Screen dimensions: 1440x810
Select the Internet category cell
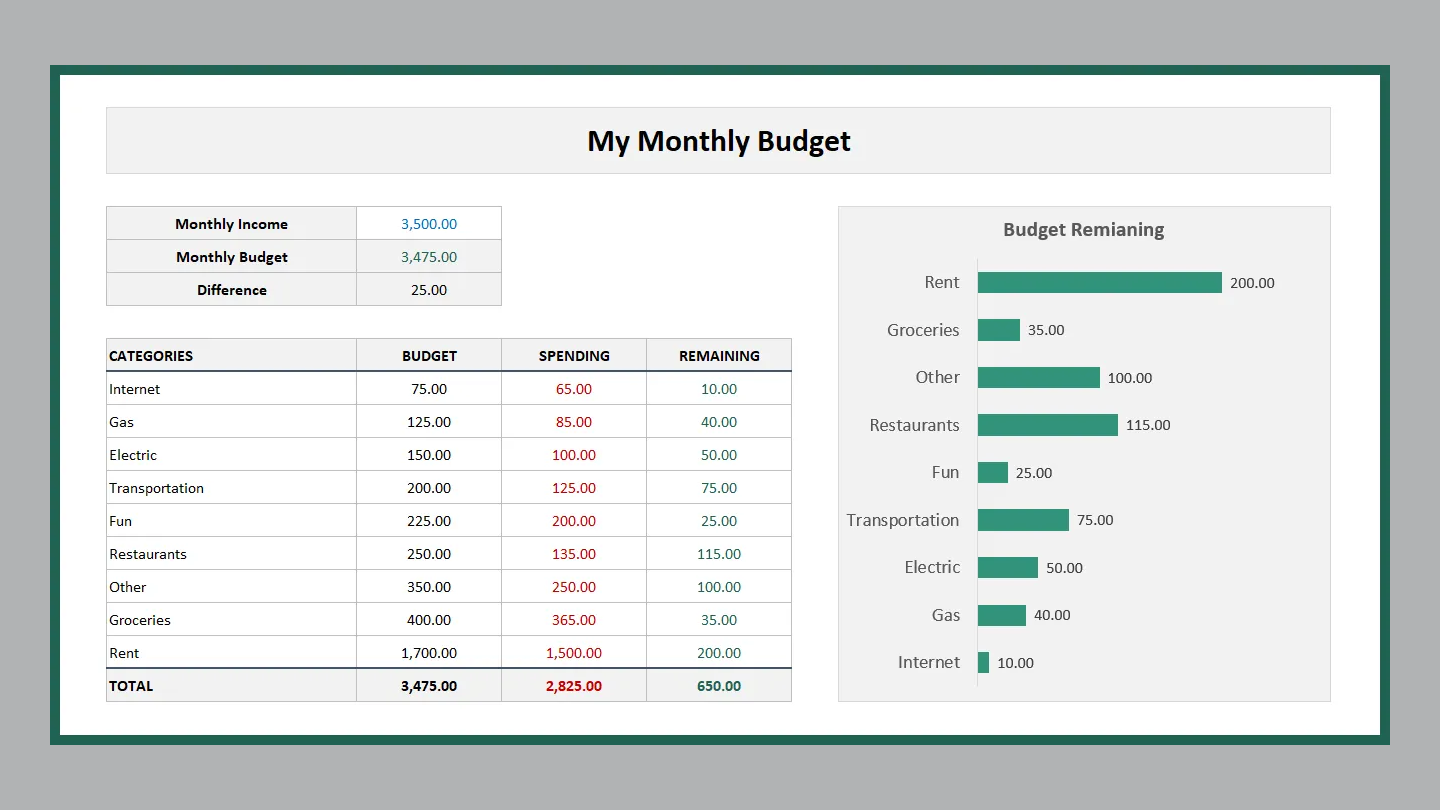[x=231, y=389]
